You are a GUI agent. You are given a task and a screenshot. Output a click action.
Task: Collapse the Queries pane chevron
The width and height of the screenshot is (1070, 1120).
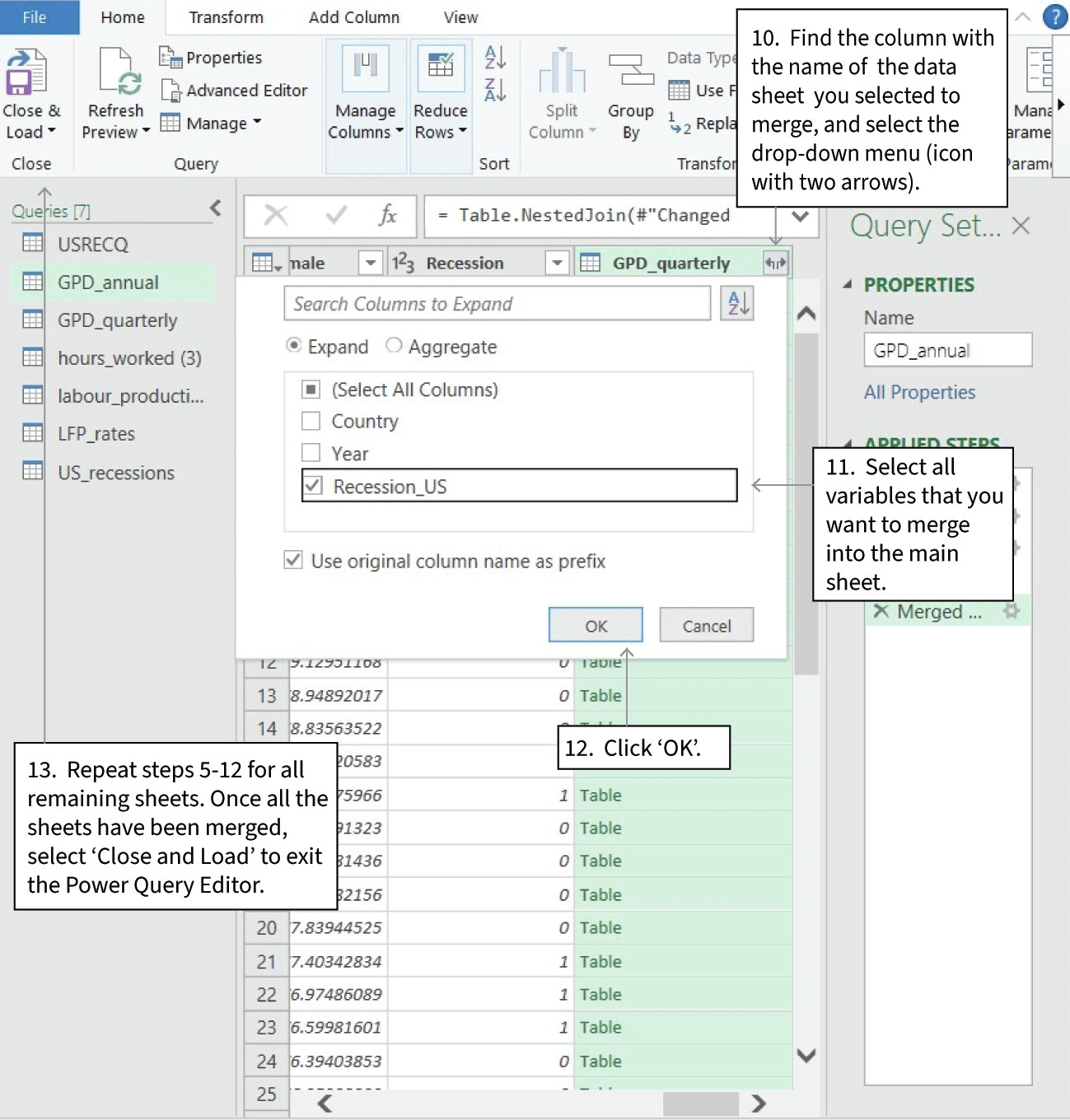[213, 208]
